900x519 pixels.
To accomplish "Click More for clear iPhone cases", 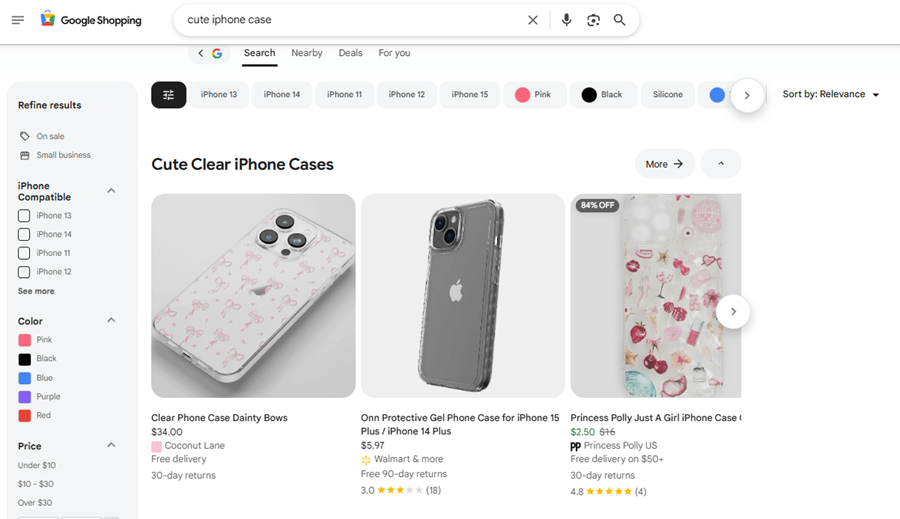I will tap(665, 164).
